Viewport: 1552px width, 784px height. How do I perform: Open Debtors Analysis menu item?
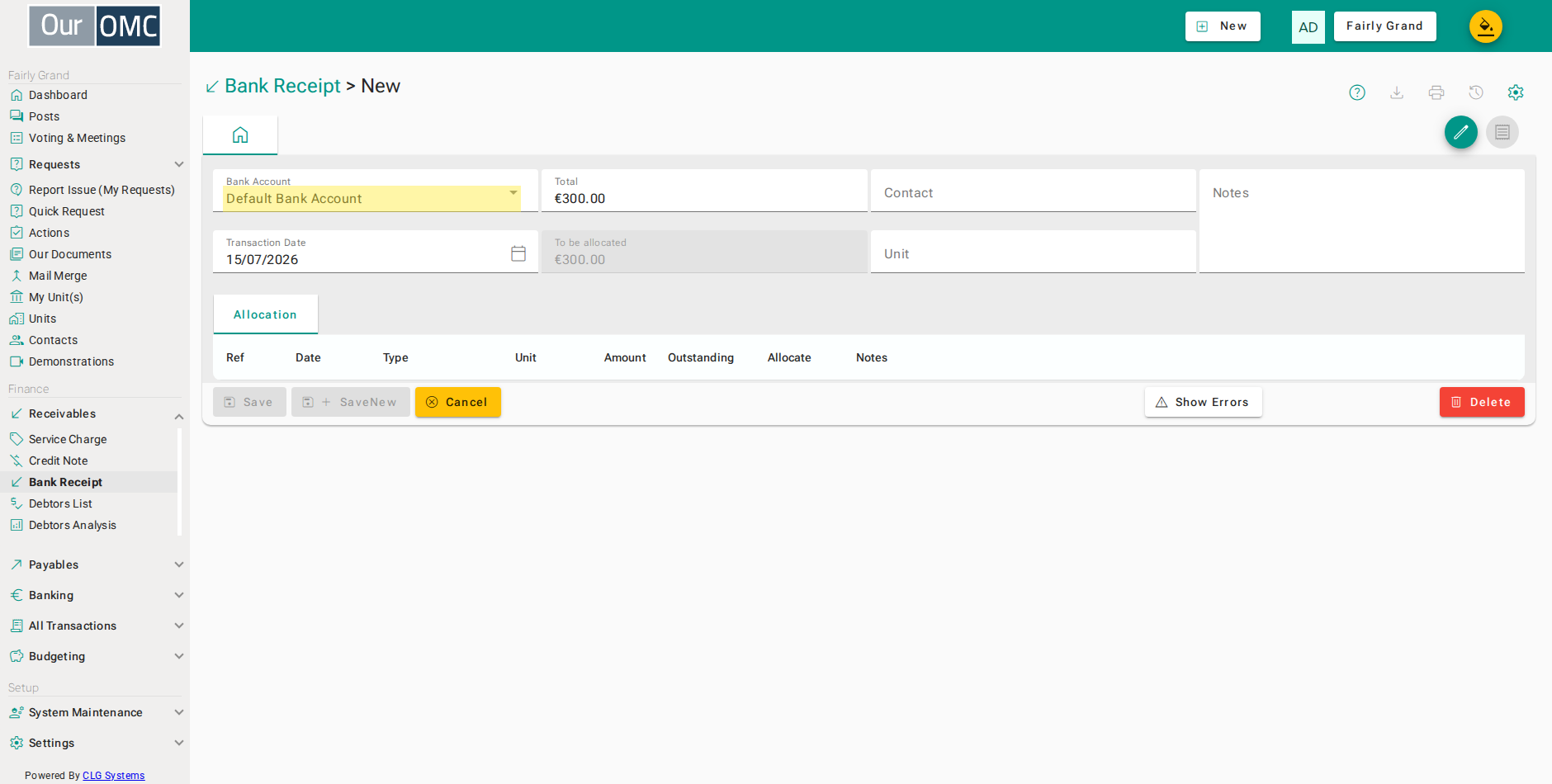[x=73, y=525]
